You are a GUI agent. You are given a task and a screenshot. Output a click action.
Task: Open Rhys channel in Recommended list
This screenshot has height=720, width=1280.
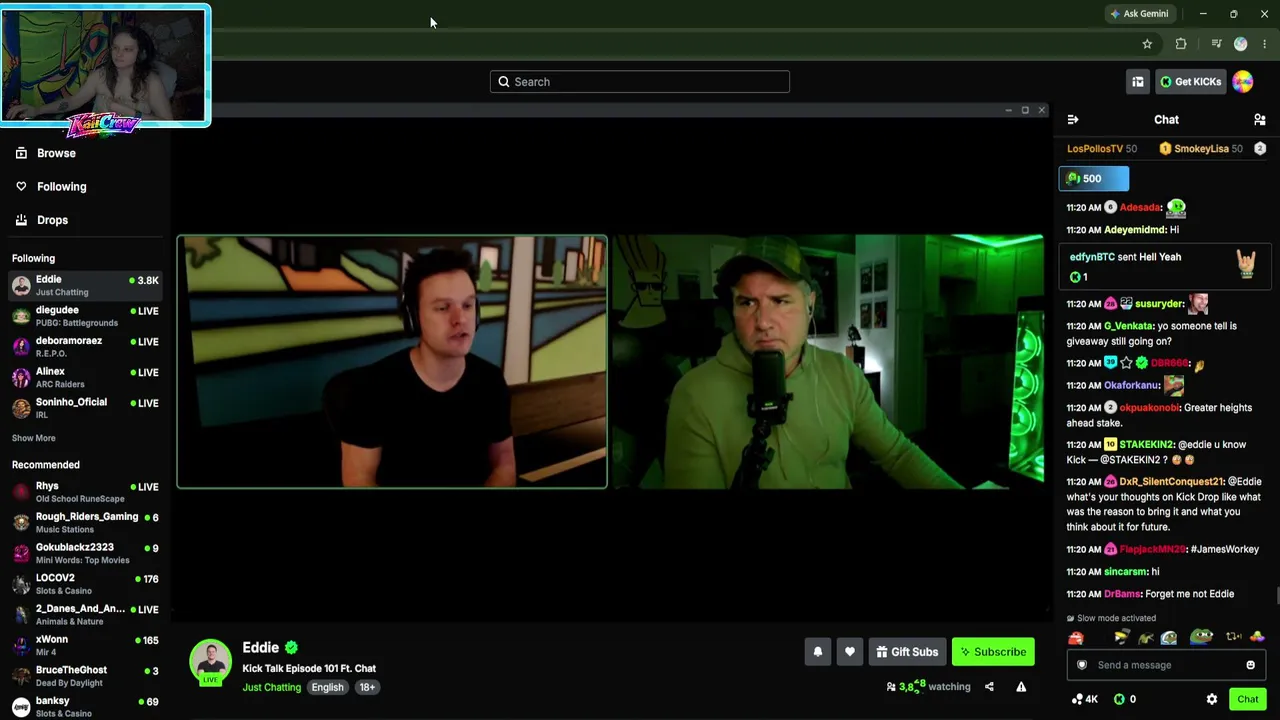[85, 492]
